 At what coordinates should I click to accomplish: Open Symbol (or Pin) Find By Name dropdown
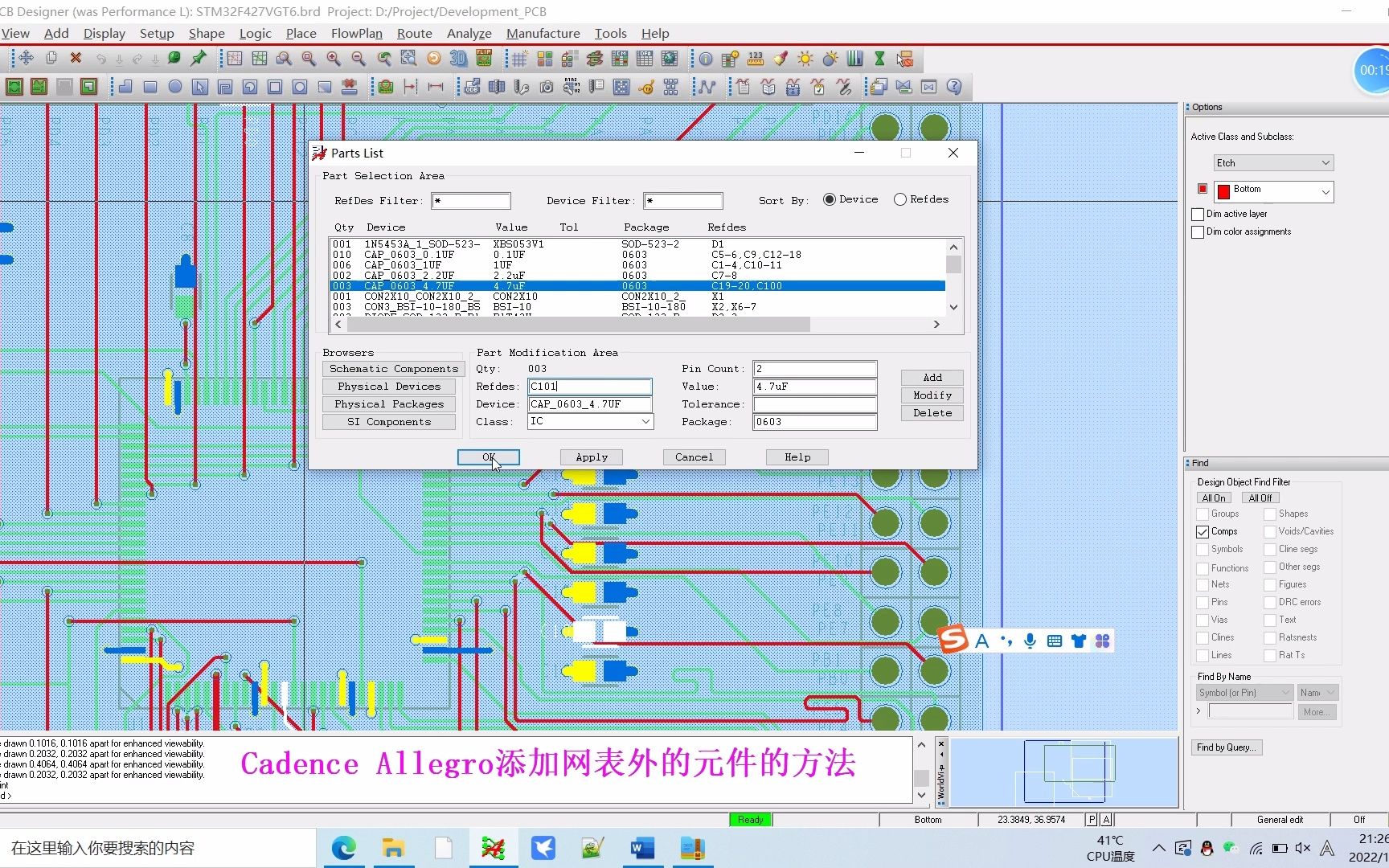pos(1244,693)
